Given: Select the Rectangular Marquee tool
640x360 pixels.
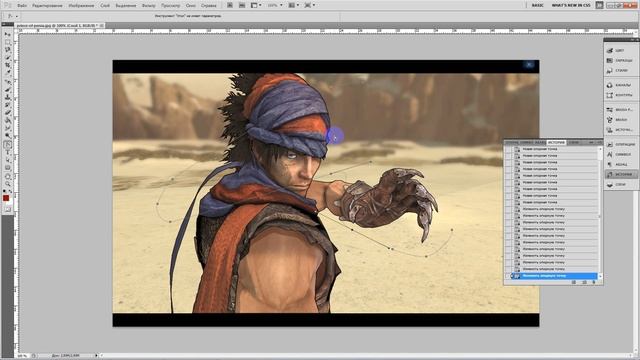Looking at the screenshot, I should pos(7,42).
